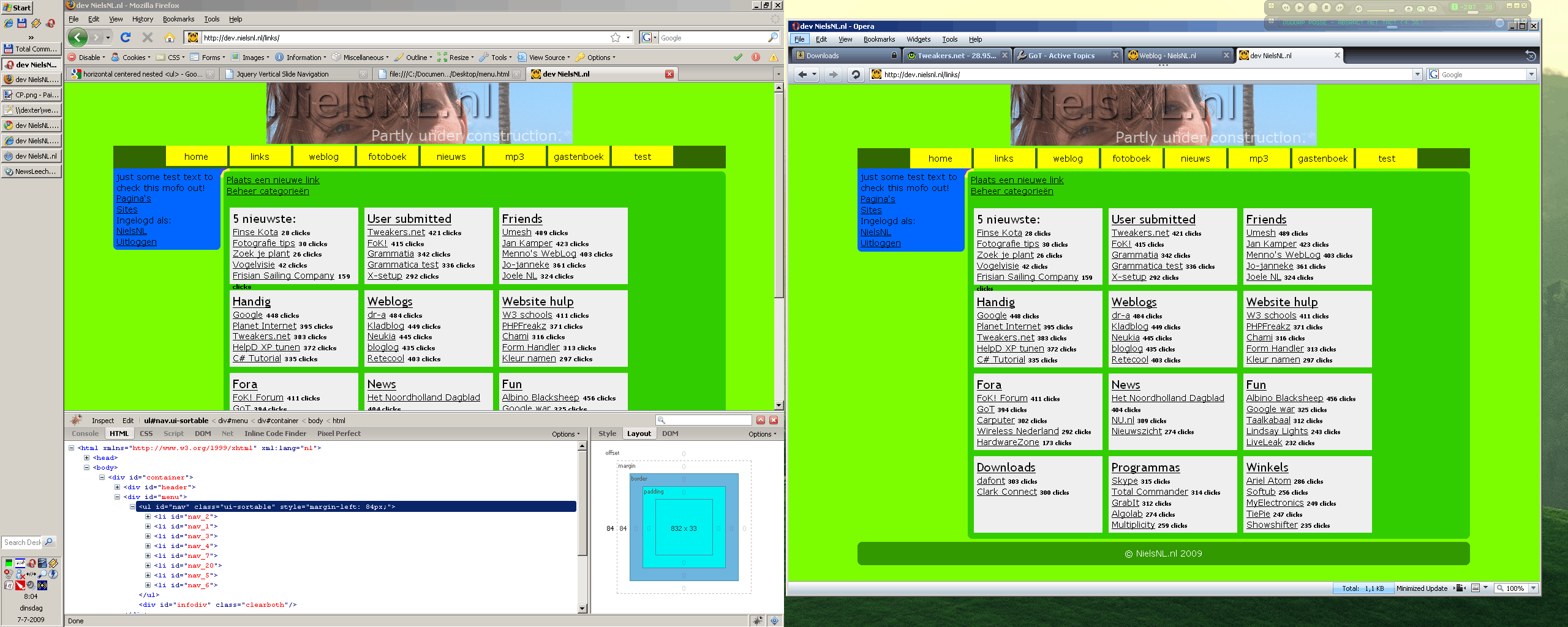Click Uitloggen link in Opera page
Screen dimensions: 1568x627
(x=880, y=243)
